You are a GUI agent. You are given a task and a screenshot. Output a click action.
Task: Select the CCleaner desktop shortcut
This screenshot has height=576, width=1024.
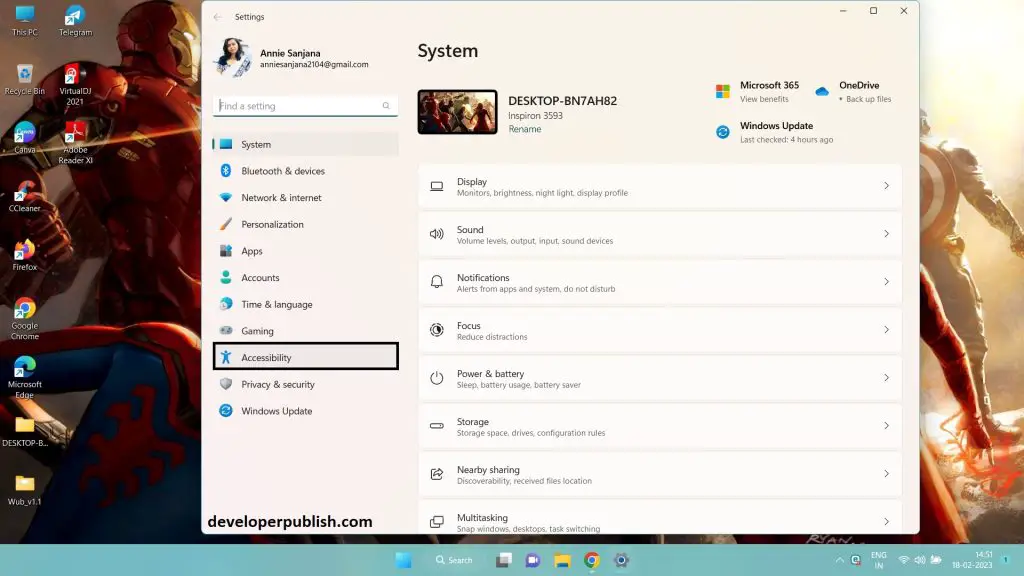pyautogui.click(x=25, y=197)
